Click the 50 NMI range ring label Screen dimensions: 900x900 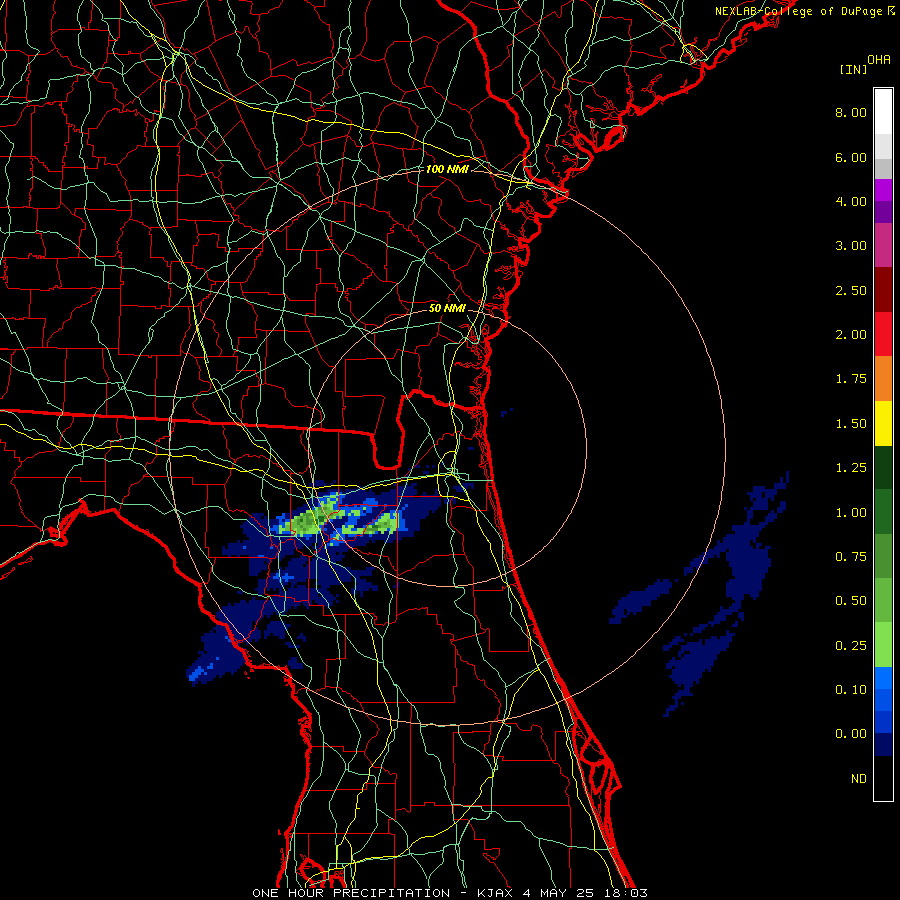point(447,308)
